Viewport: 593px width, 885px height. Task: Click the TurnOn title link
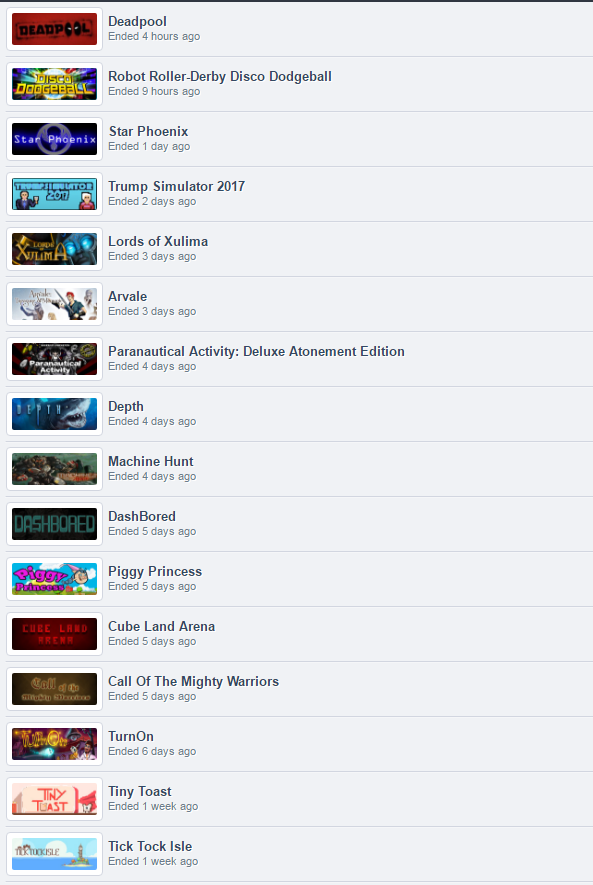[131, 737]
